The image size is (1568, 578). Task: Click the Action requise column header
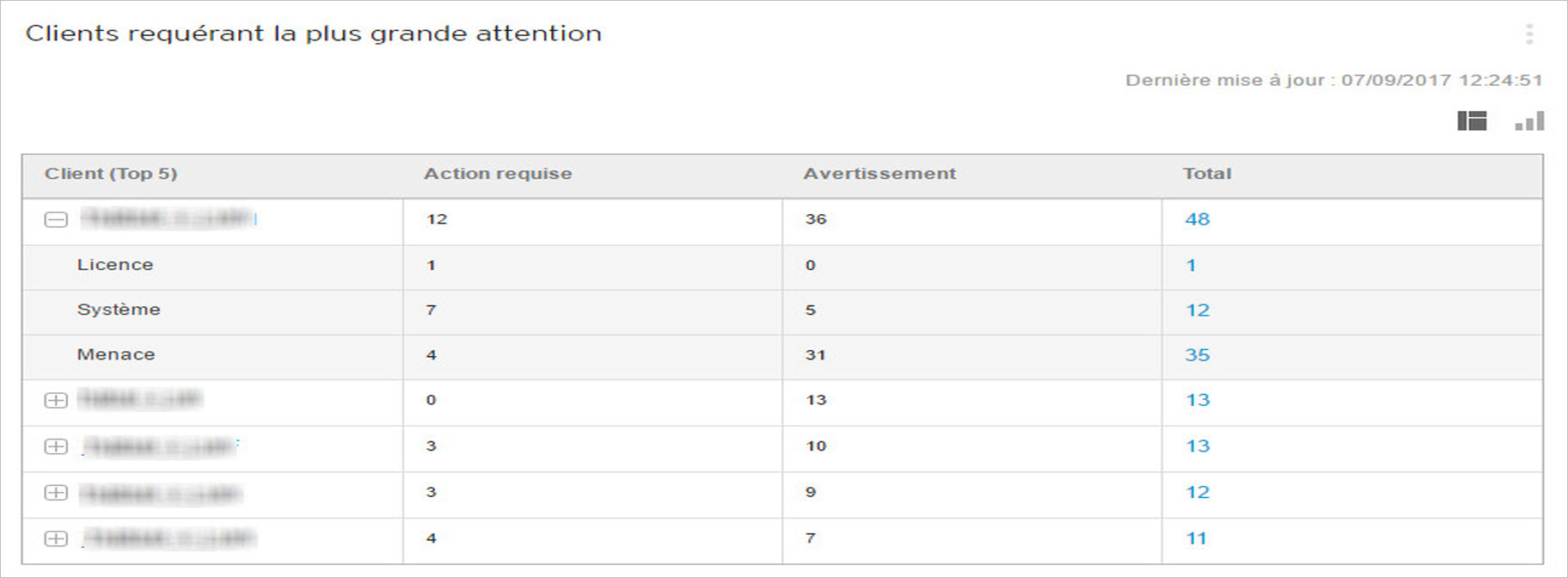[x=498, y=174]
